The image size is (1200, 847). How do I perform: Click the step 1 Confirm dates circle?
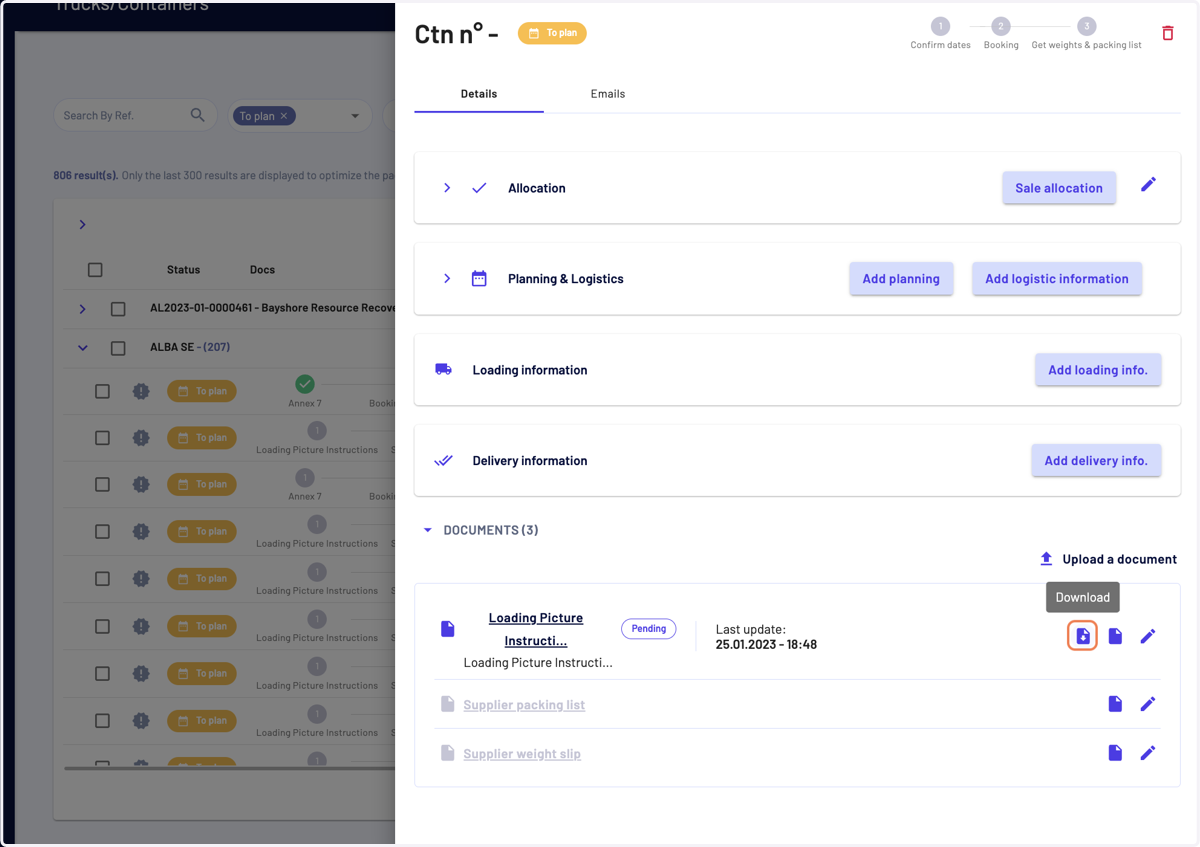(940, 26)
